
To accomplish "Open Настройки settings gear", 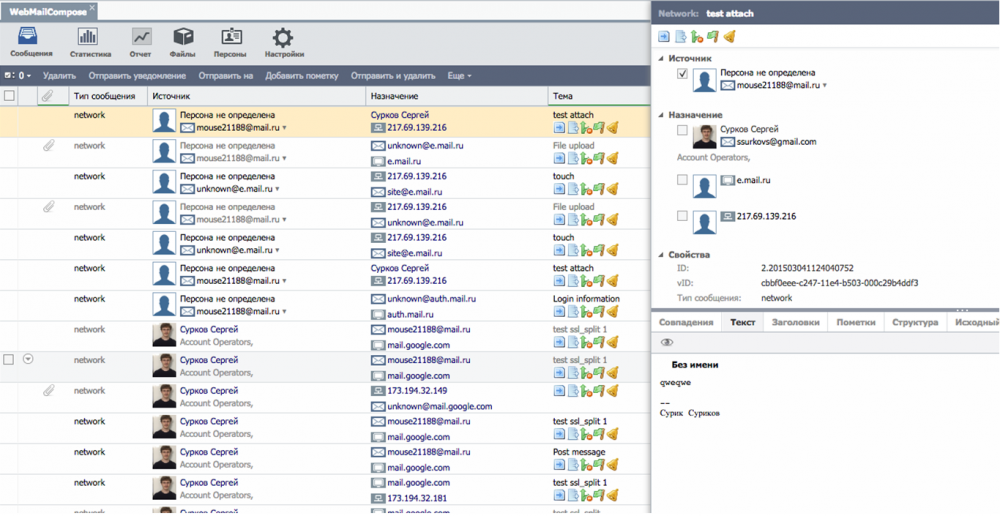I will pos(284,42).
